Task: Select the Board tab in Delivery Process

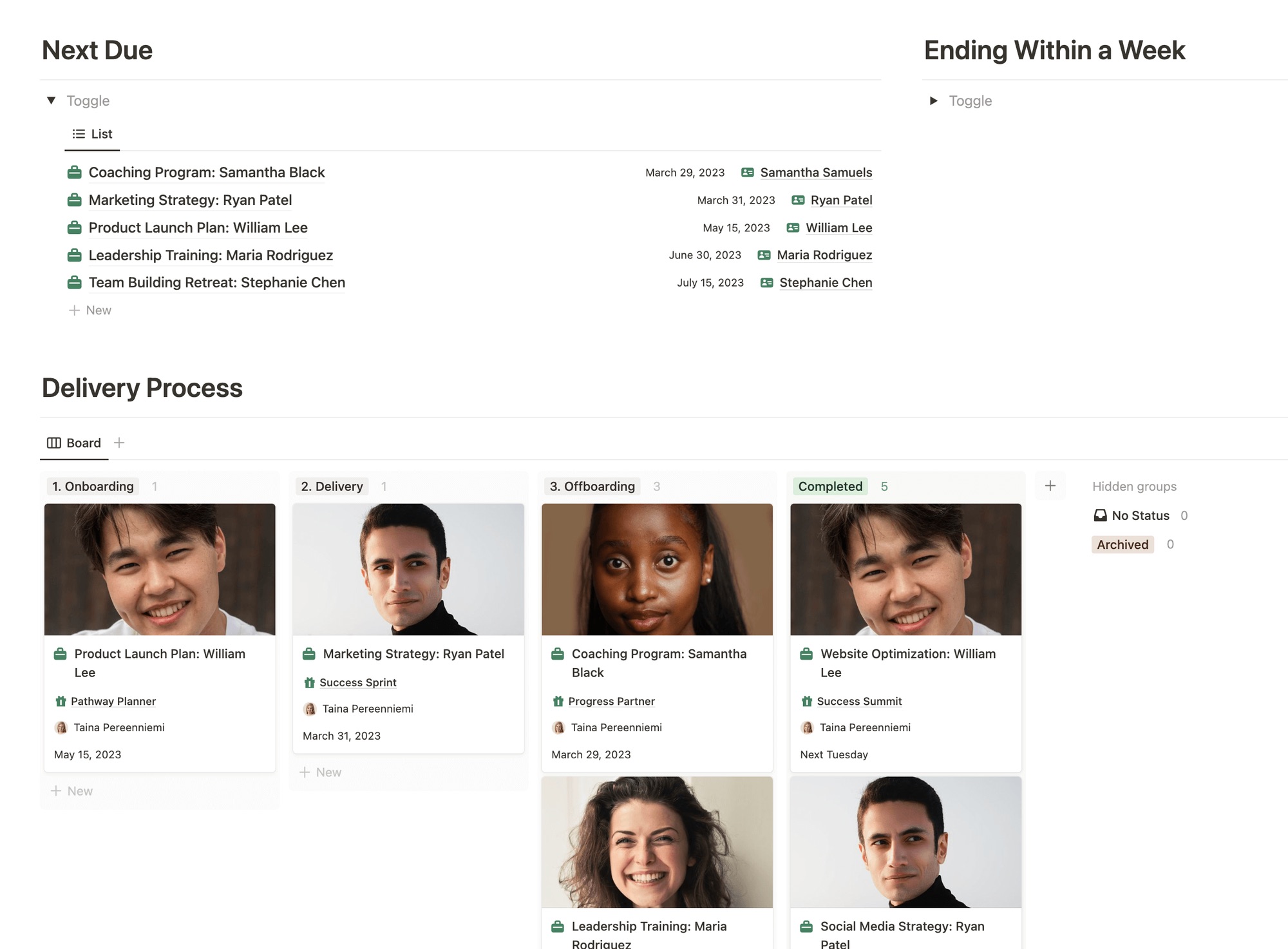Action: pyautogui.click(x=83, y=441)
